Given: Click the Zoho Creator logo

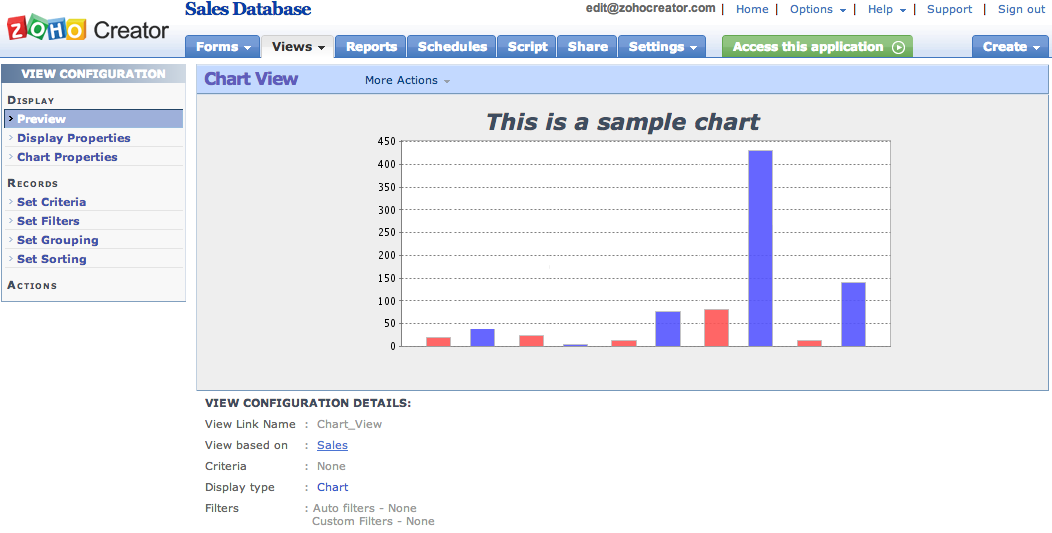Looking at the screenshot, I should [x=88, y=29].
